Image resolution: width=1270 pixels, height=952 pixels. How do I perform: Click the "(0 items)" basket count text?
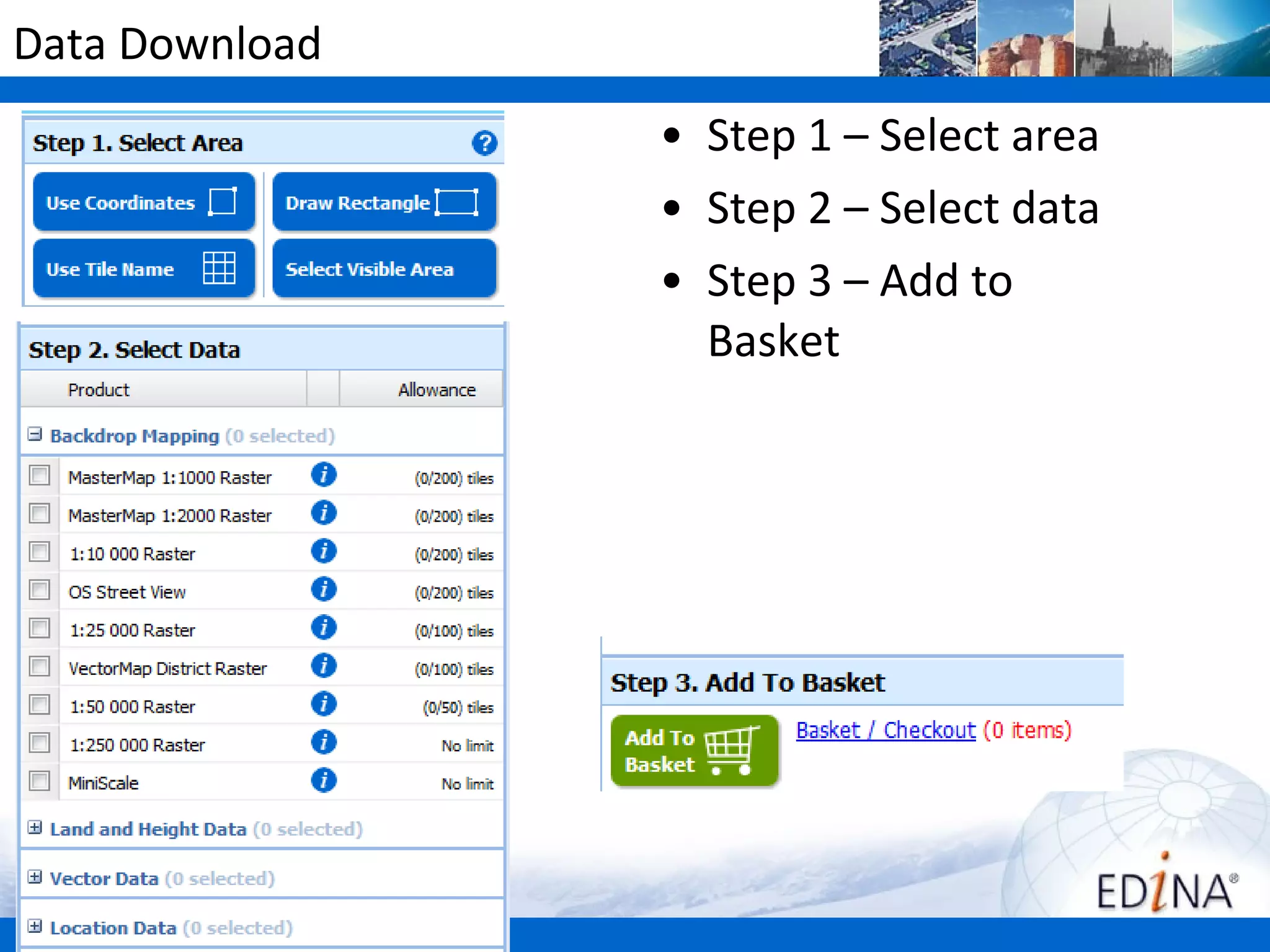click(x=1028, y=730)
